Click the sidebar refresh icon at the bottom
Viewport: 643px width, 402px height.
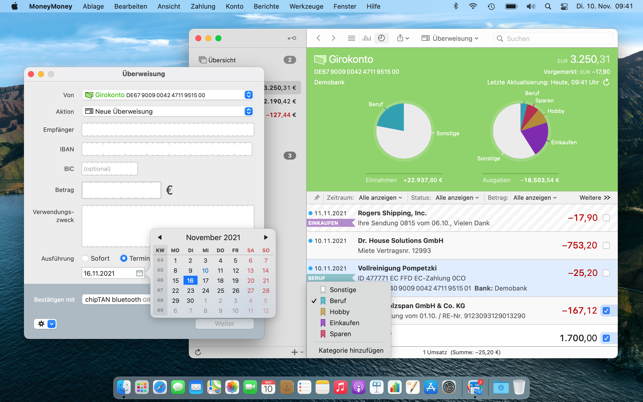tap(198, 352)
